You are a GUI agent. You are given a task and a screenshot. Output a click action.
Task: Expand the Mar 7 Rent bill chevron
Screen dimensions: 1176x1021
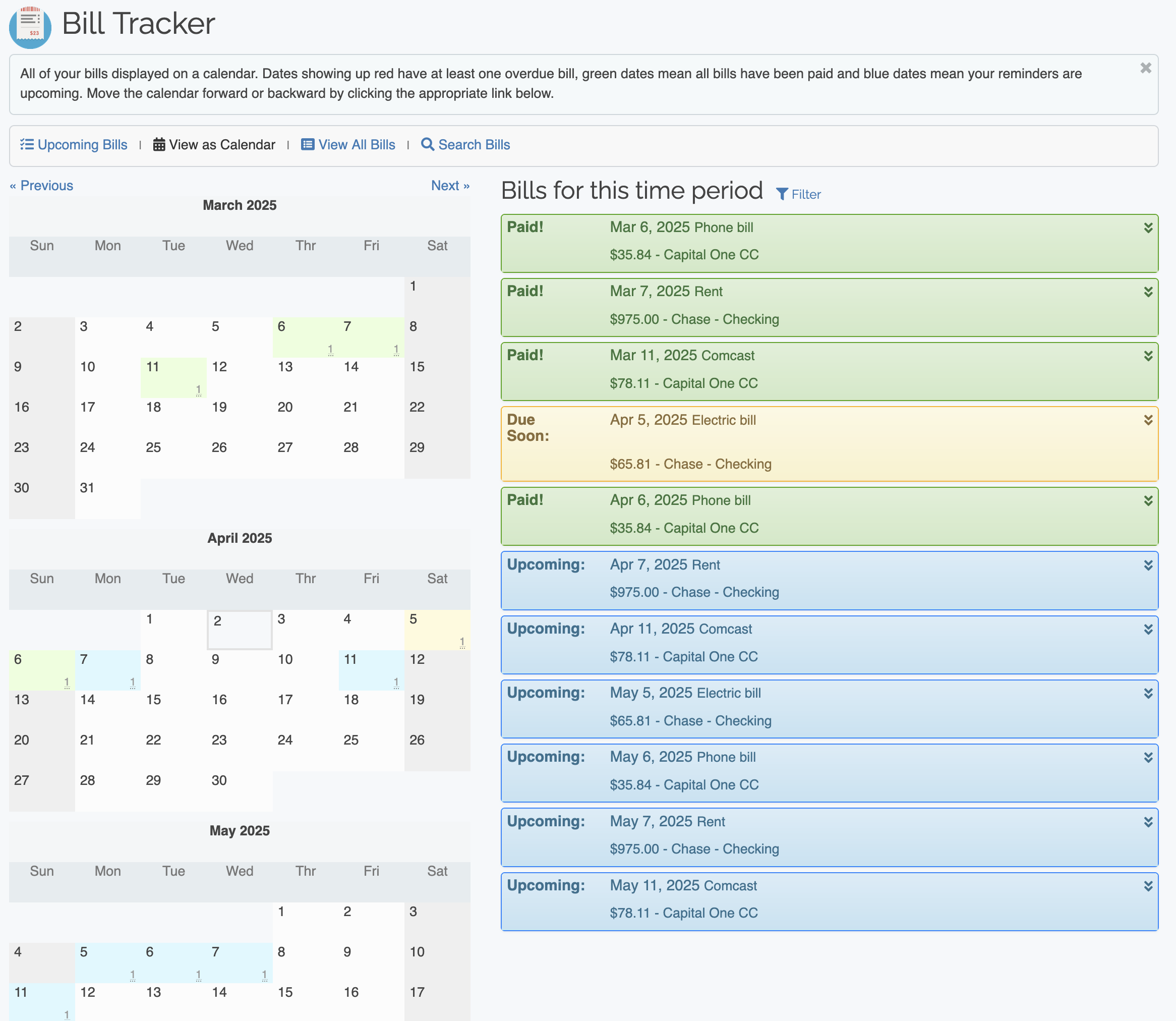1148,292
